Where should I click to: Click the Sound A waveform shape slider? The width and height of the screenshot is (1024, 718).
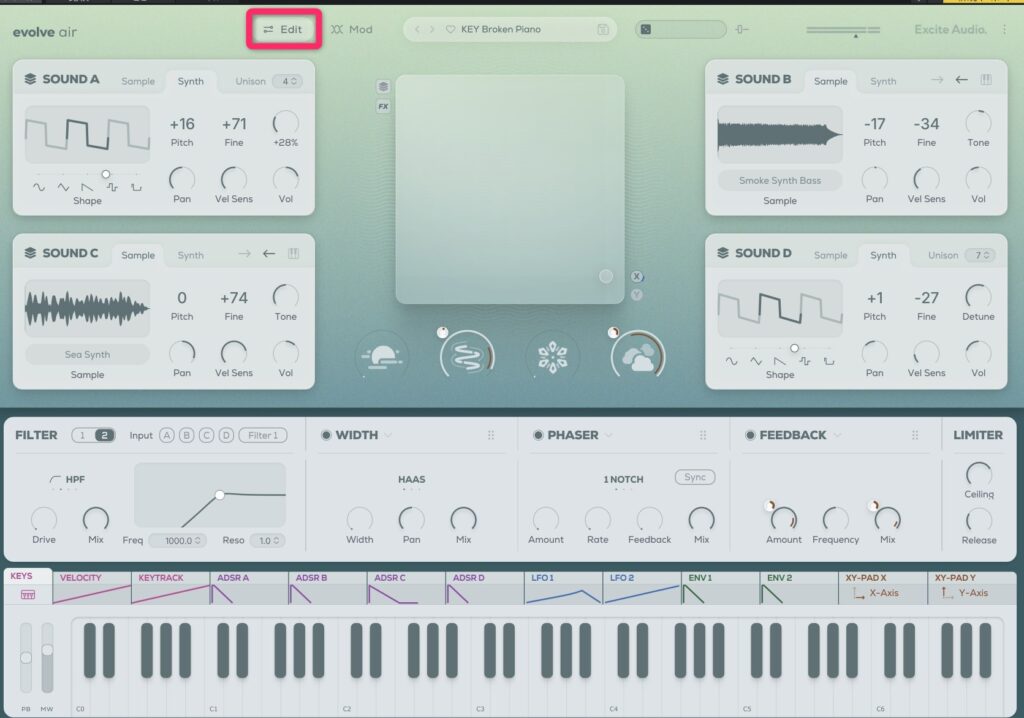point(106,174)
